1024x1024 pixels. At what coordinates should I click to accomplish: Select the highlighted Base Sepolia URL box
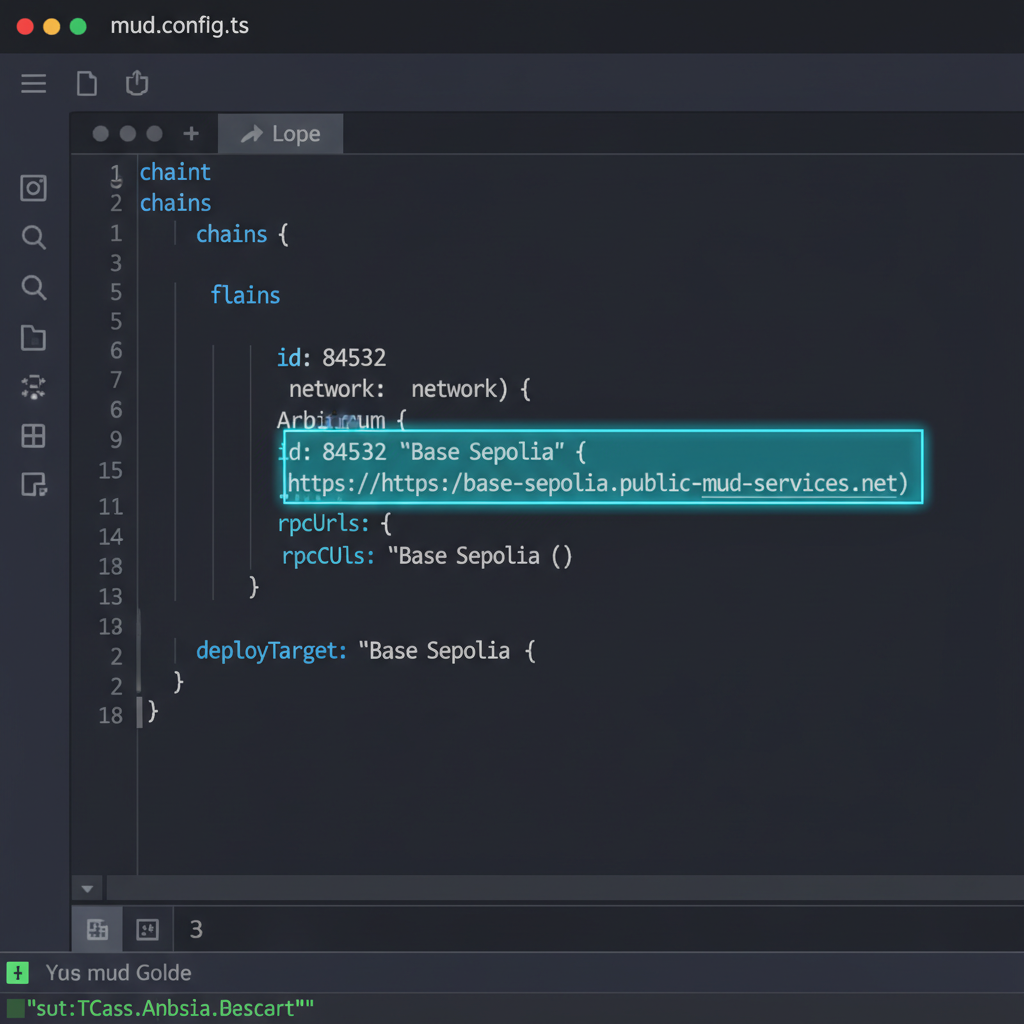tap(600, 468)
